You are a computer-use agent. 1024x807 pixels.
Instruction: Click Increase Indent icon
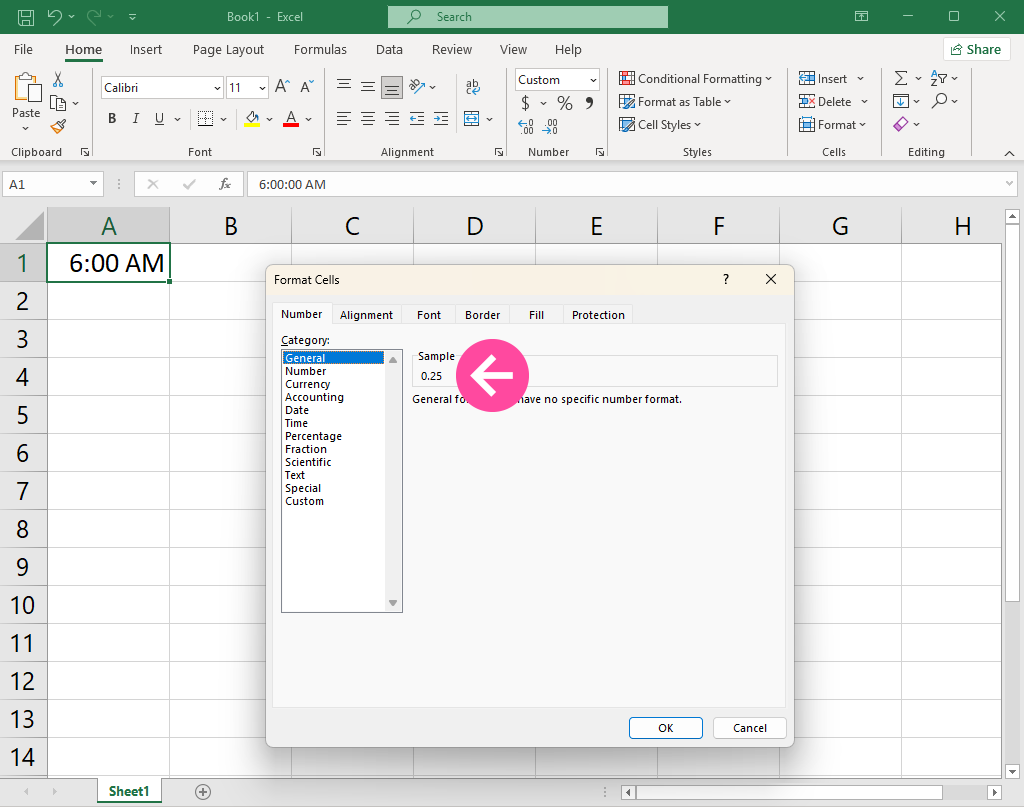pyautogui.click(x=441, y=119)
